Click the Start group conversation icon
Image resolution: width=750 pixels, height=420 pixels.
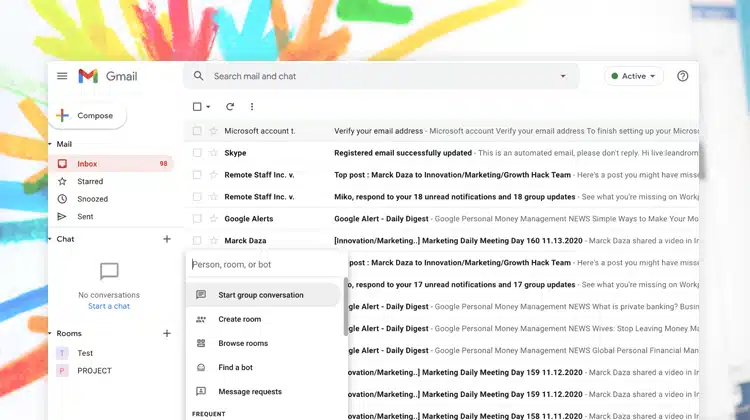tap(201, 295)
